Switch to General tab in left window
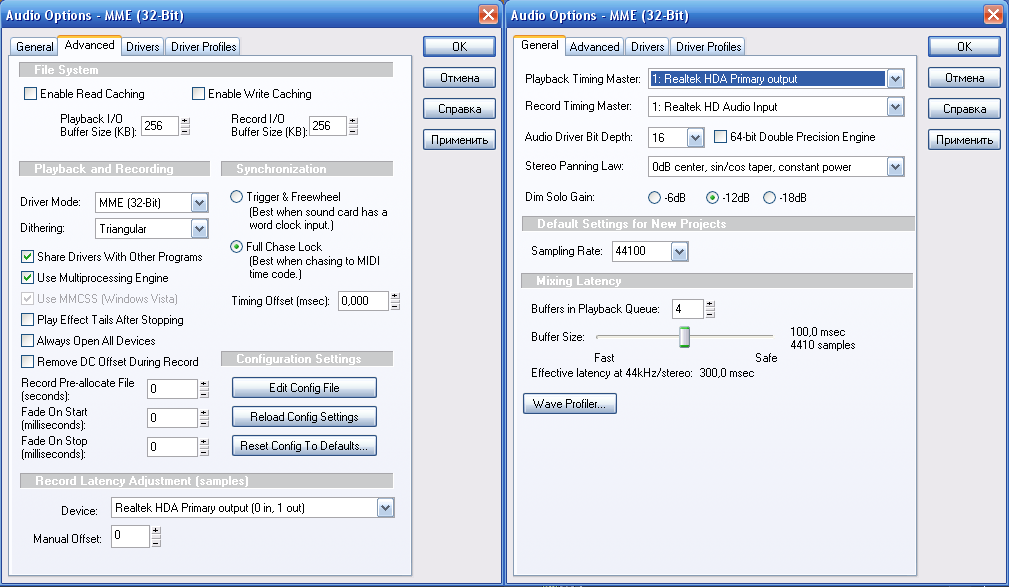The height and width of the screenshot is (587, 1009). 35,47
